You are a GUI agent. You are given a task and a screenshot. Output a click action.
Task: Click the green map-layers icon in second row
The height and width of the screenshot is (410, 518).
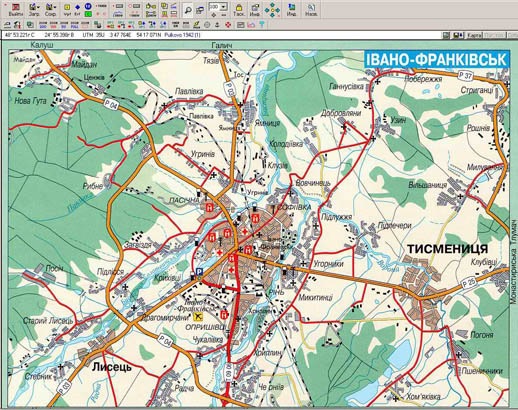[x=30, y=25]
